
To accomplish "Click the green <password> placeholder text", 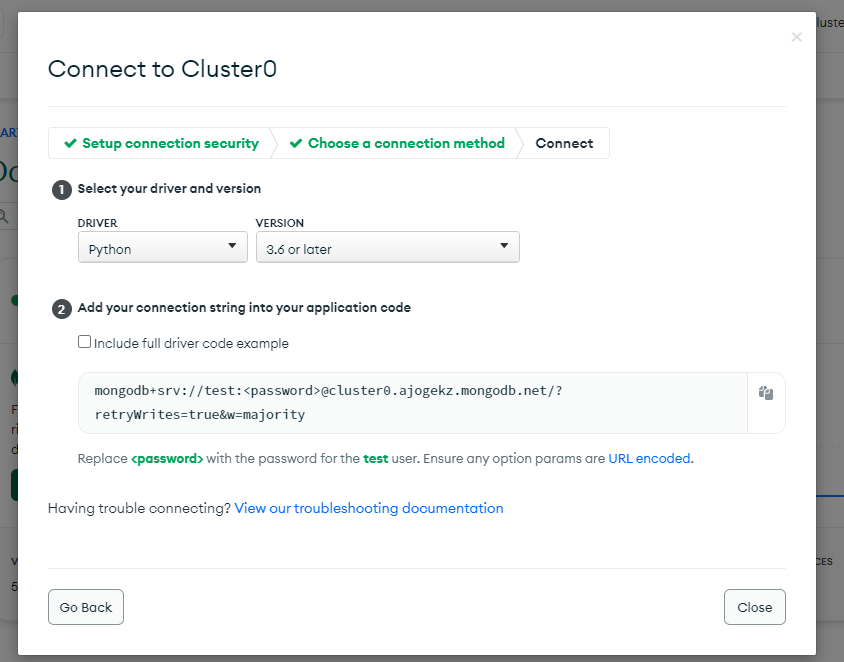I will click(x=167, y=459).
